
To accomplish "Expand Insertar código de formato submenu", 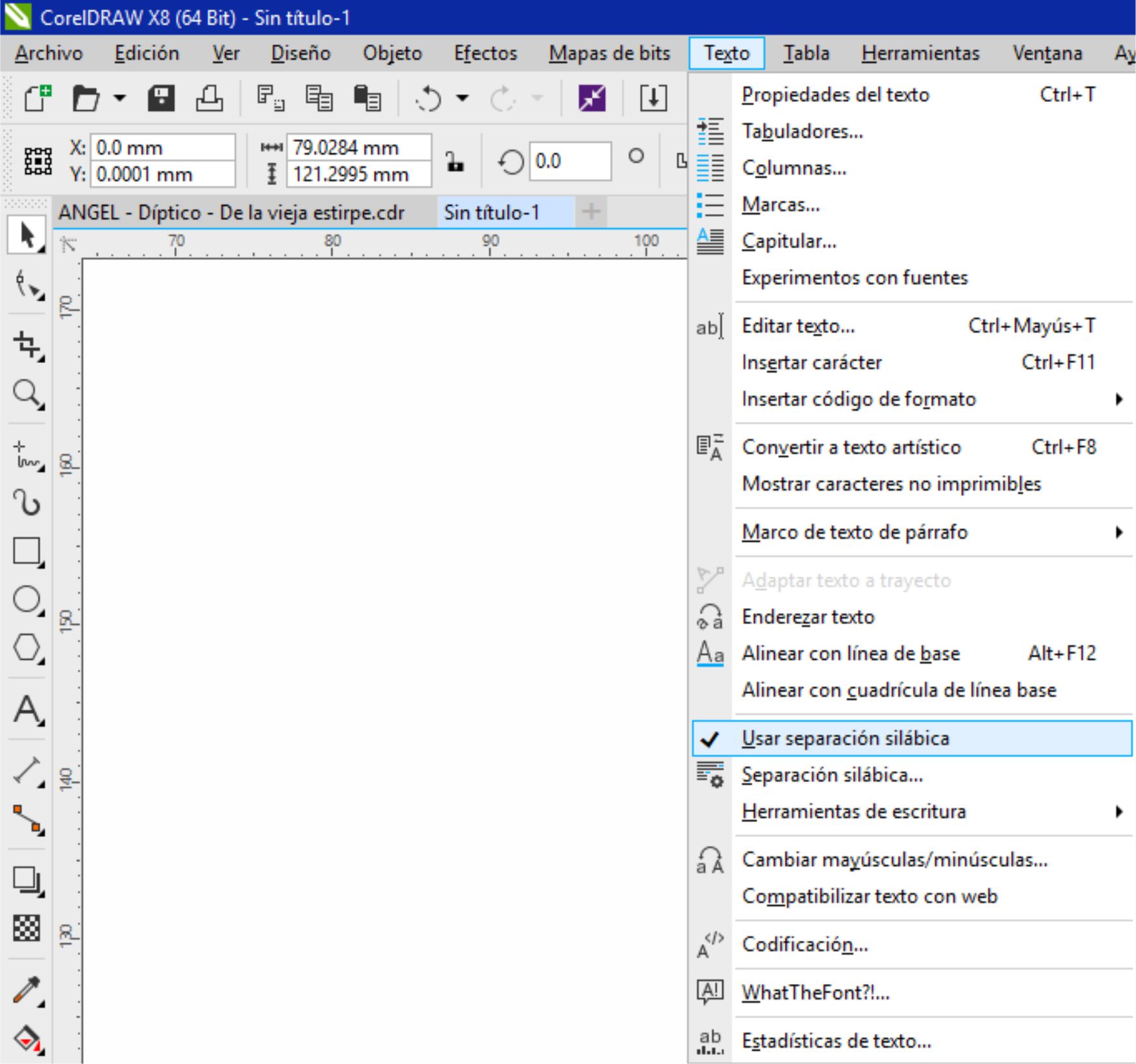I will tap(1119, 399).
